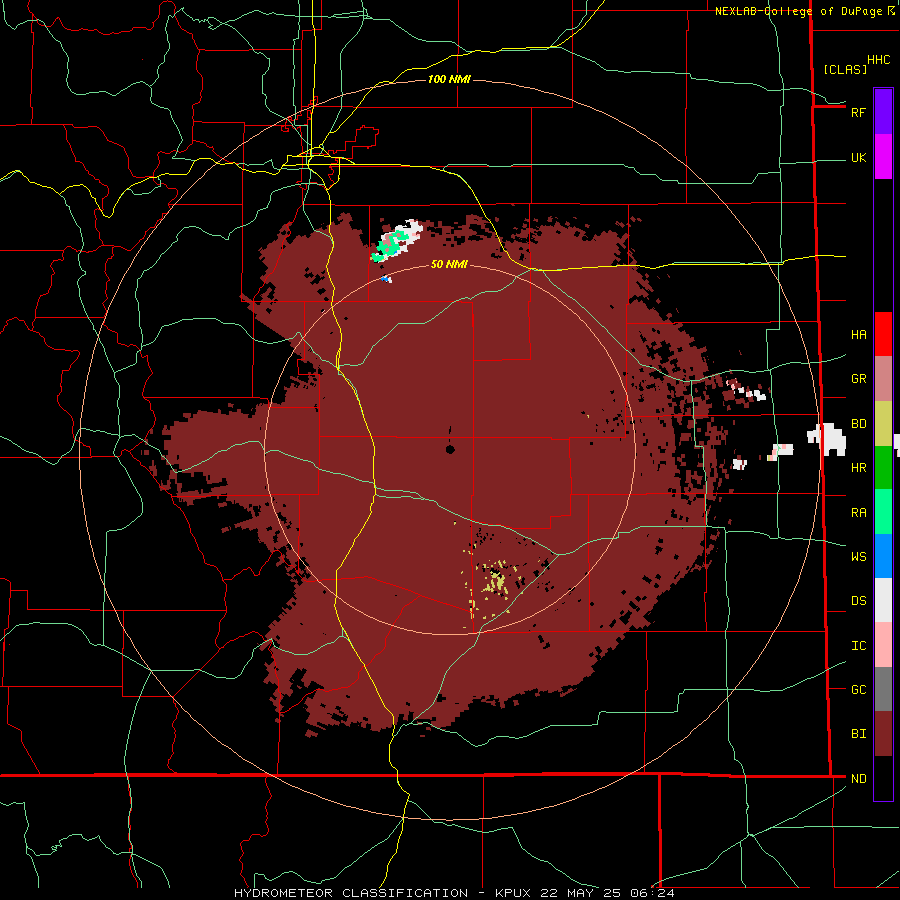This screenshot has width=900, height=900.
Task: Click the HA red legend swatch
Action: (x=883, y=334)
